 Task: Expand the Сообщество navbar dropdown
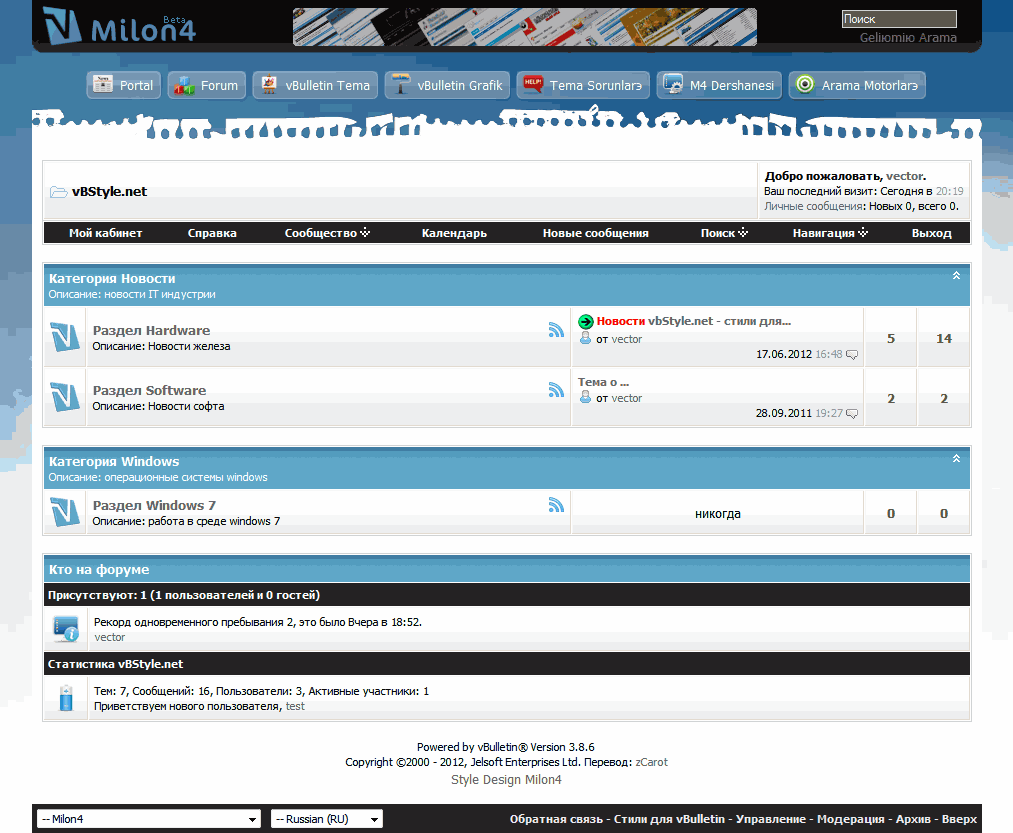click(x=327, y=233)
